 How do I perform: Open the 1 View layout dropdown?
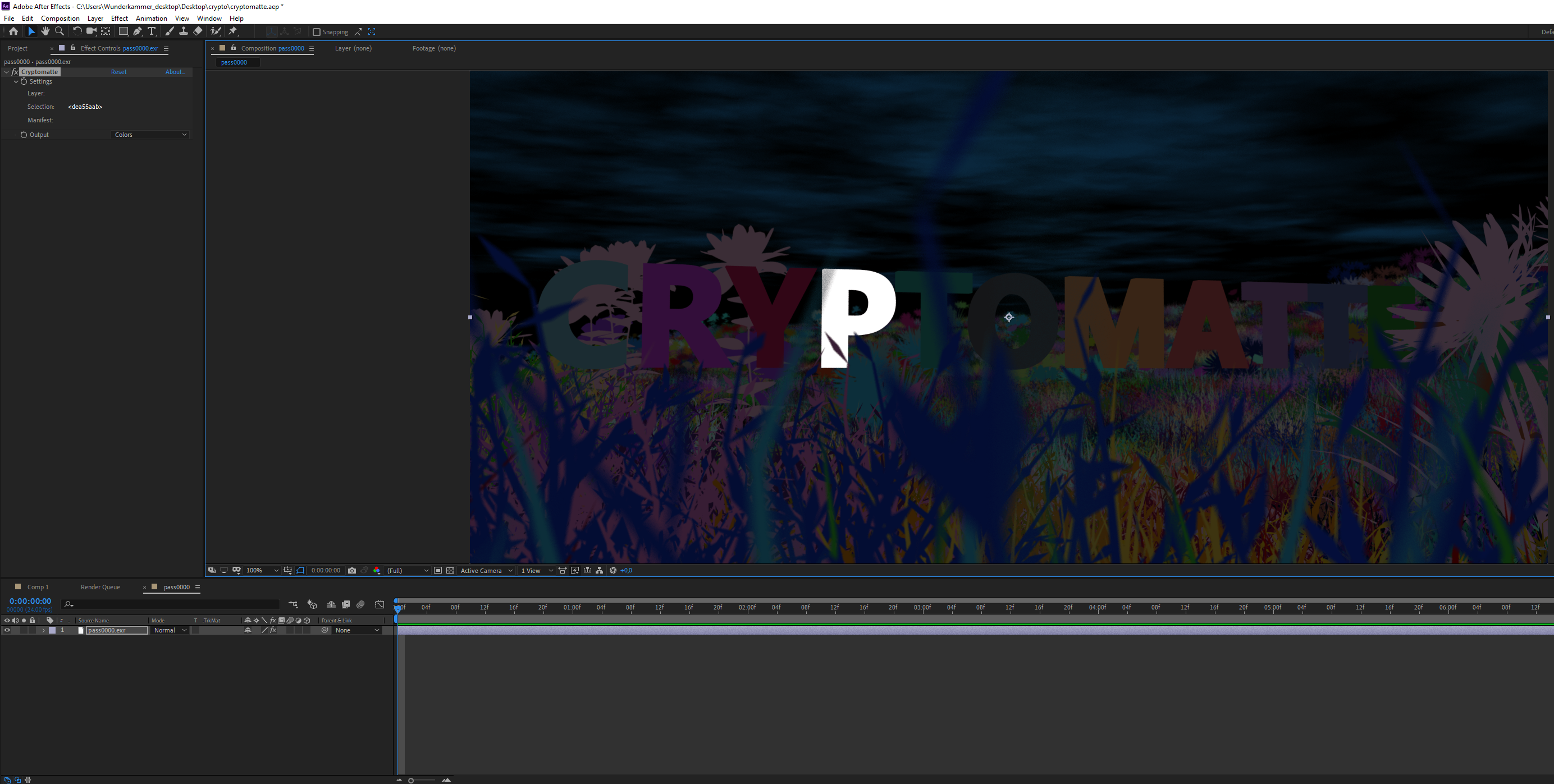click(537, 571)
